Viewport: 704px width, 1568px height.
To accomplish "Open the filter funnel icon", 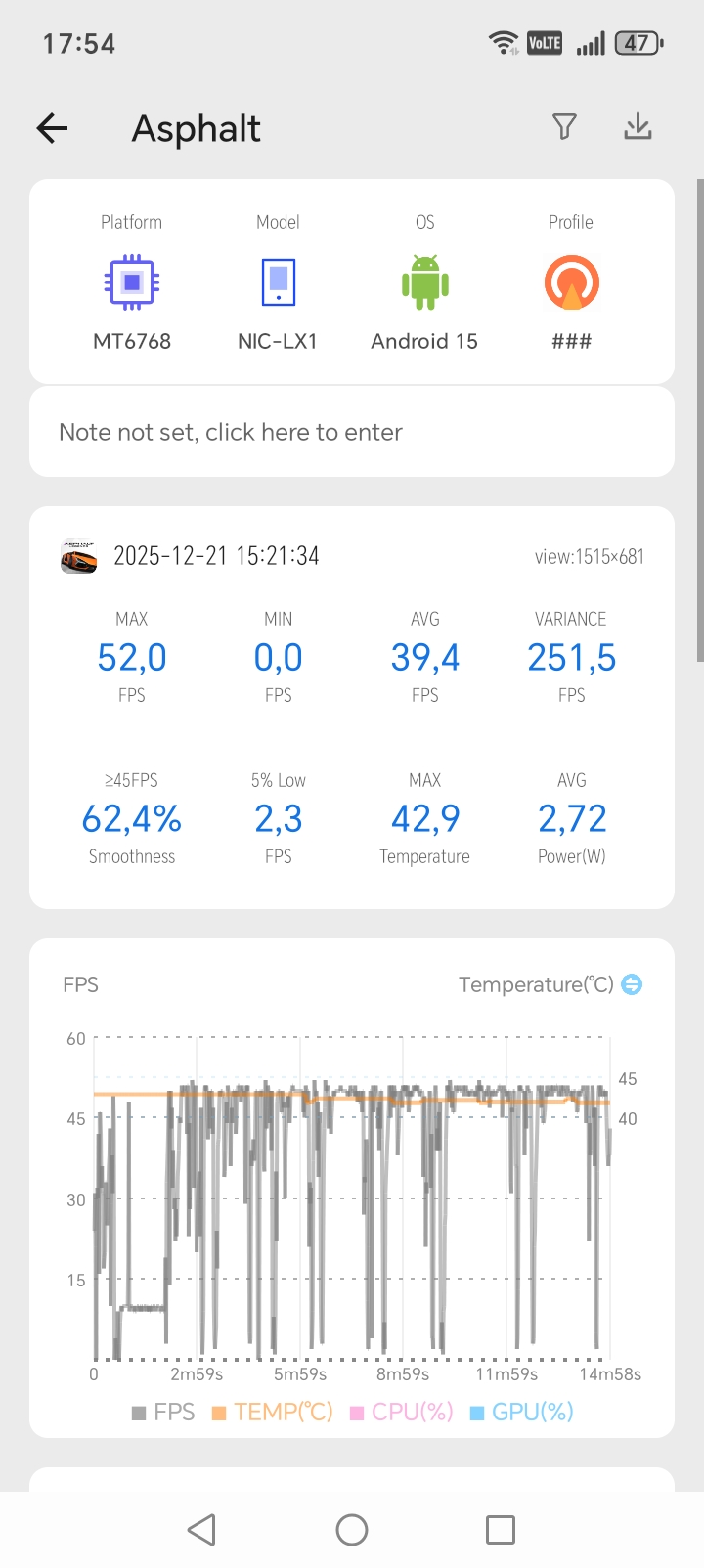I will pyautogui.click(x=564, y=127).
